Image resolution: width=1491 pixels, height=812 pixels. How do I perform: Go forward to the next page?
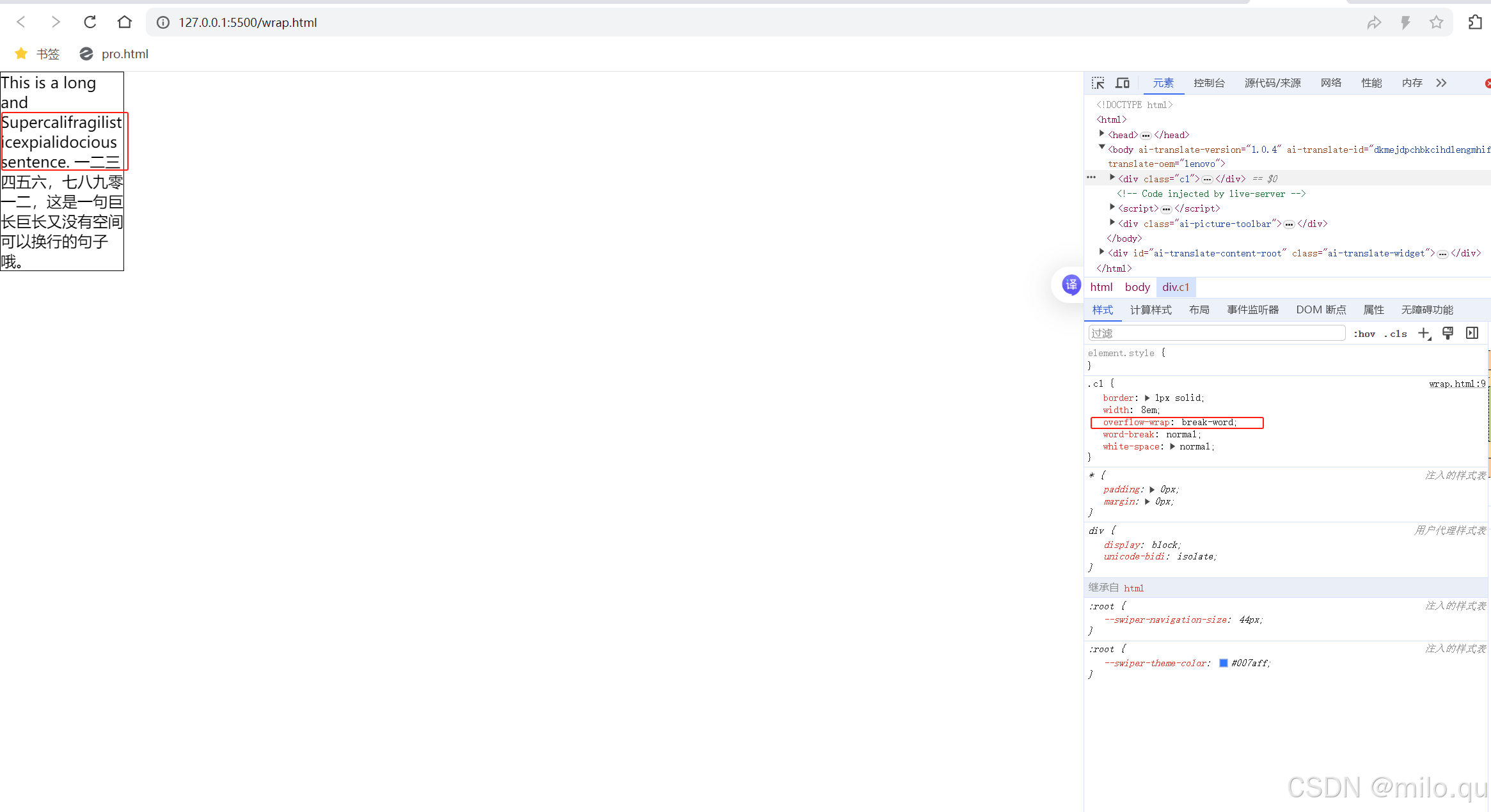pos(56,22)
